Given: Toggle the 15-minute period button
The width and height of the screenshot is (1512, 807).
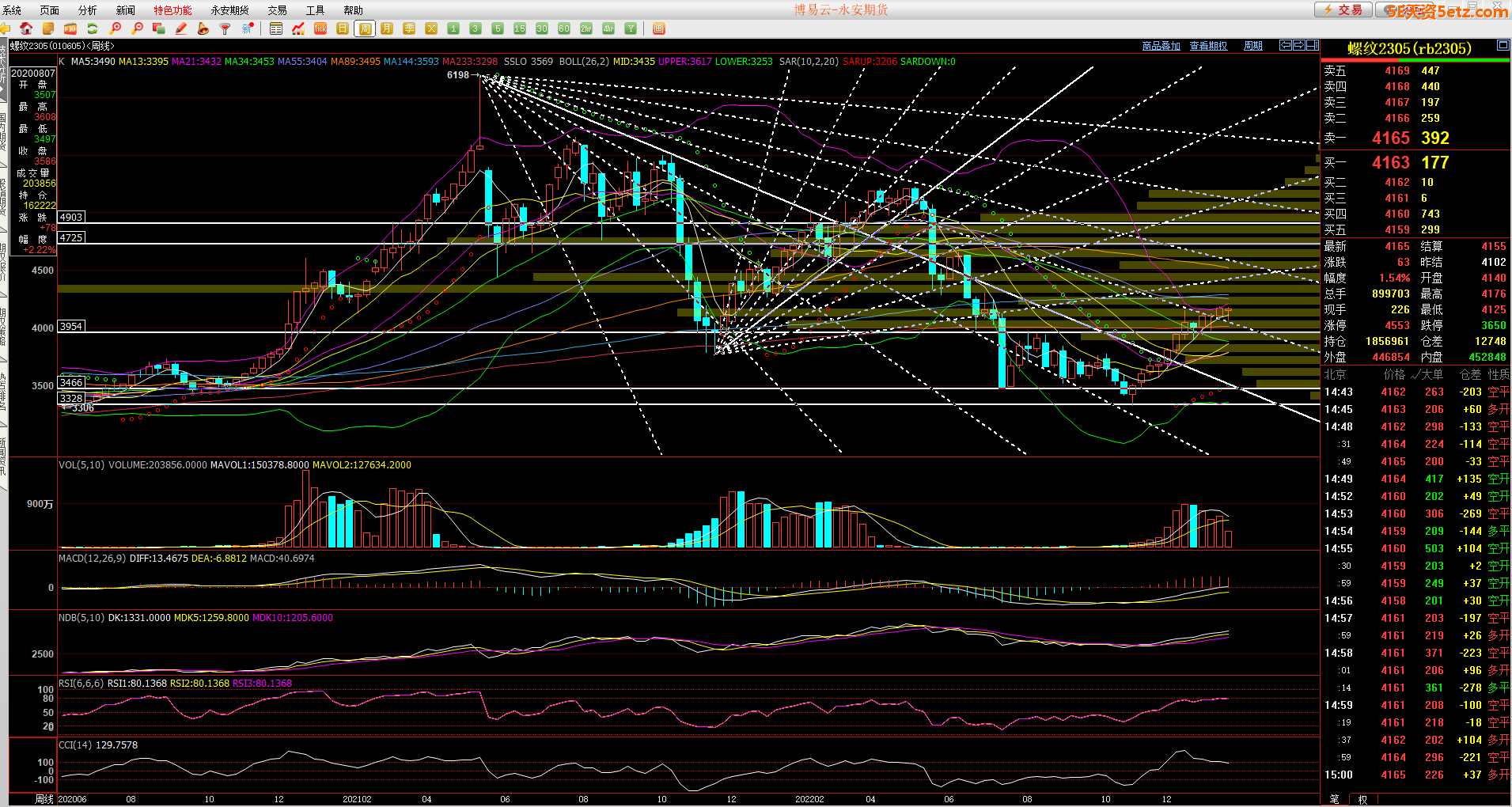Looking at the screenshot, I should pos(520,28).
